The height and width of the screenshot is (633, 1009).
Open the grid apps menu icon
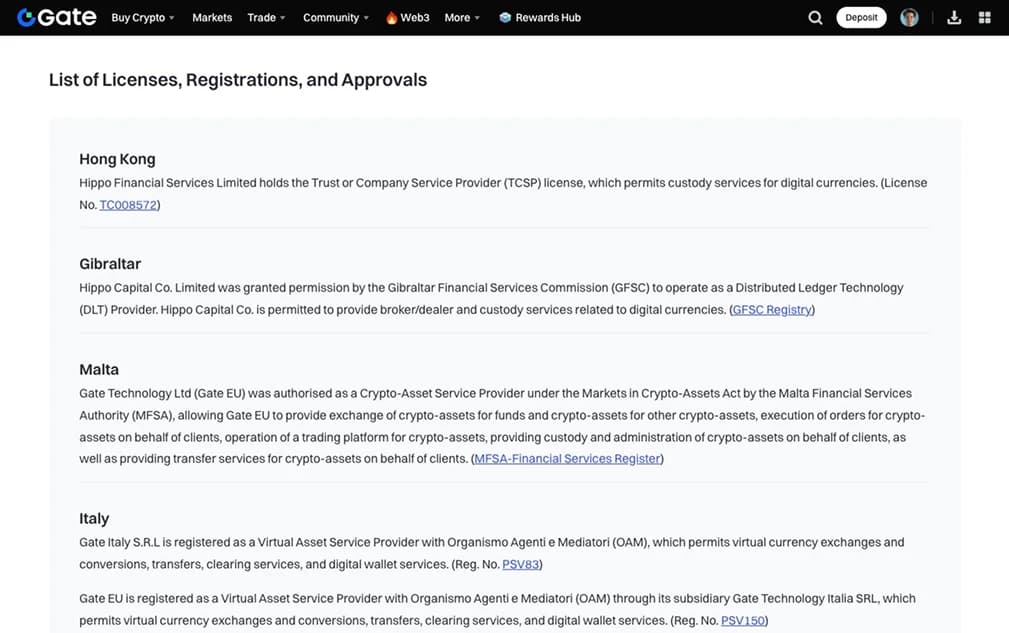coord(985,17)
